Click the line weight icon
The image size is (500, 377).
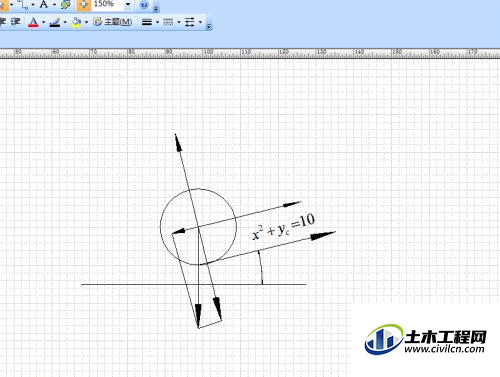coord(147,22)
